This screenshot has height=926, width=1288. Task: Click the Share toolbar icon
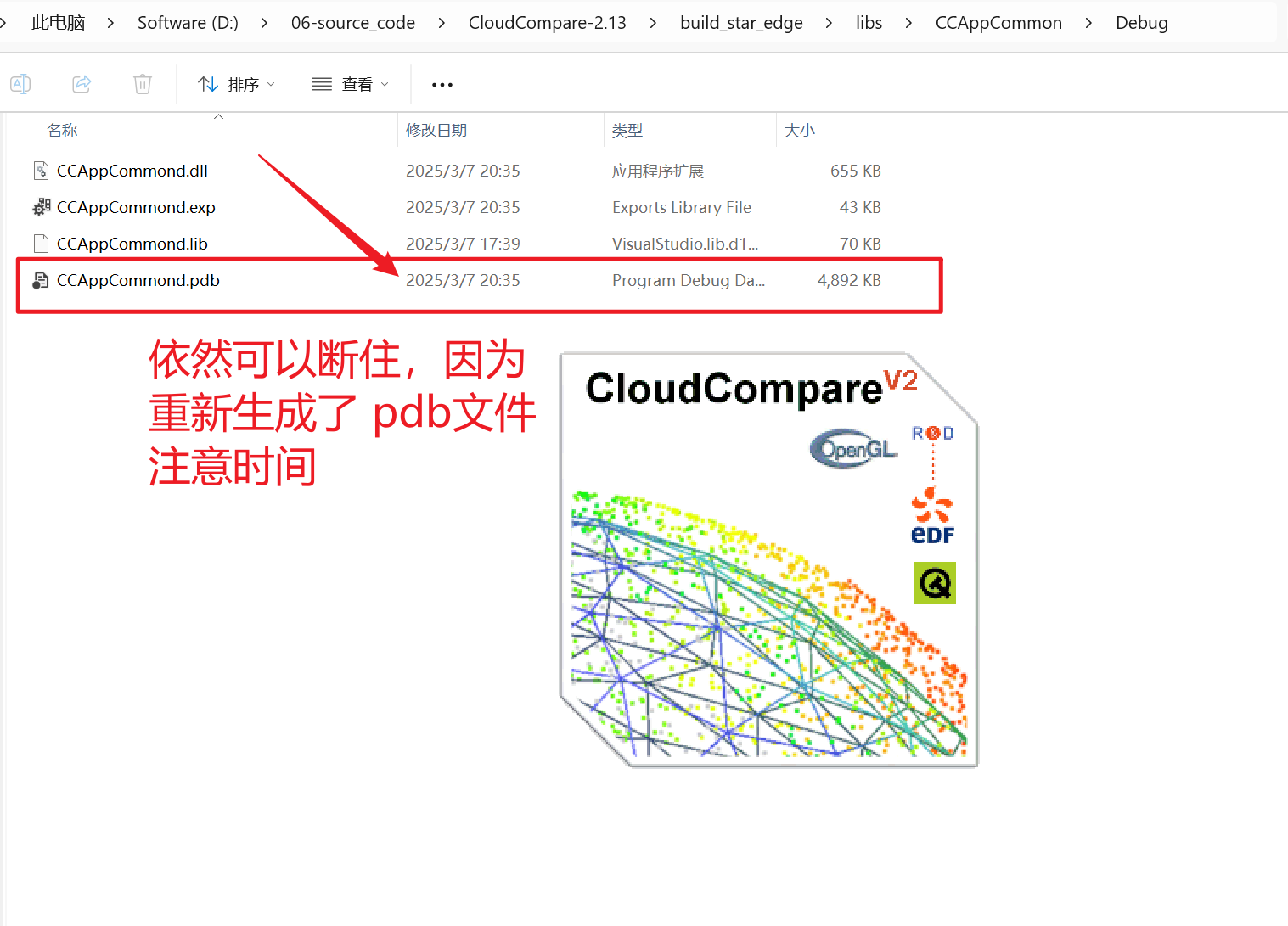82,84
